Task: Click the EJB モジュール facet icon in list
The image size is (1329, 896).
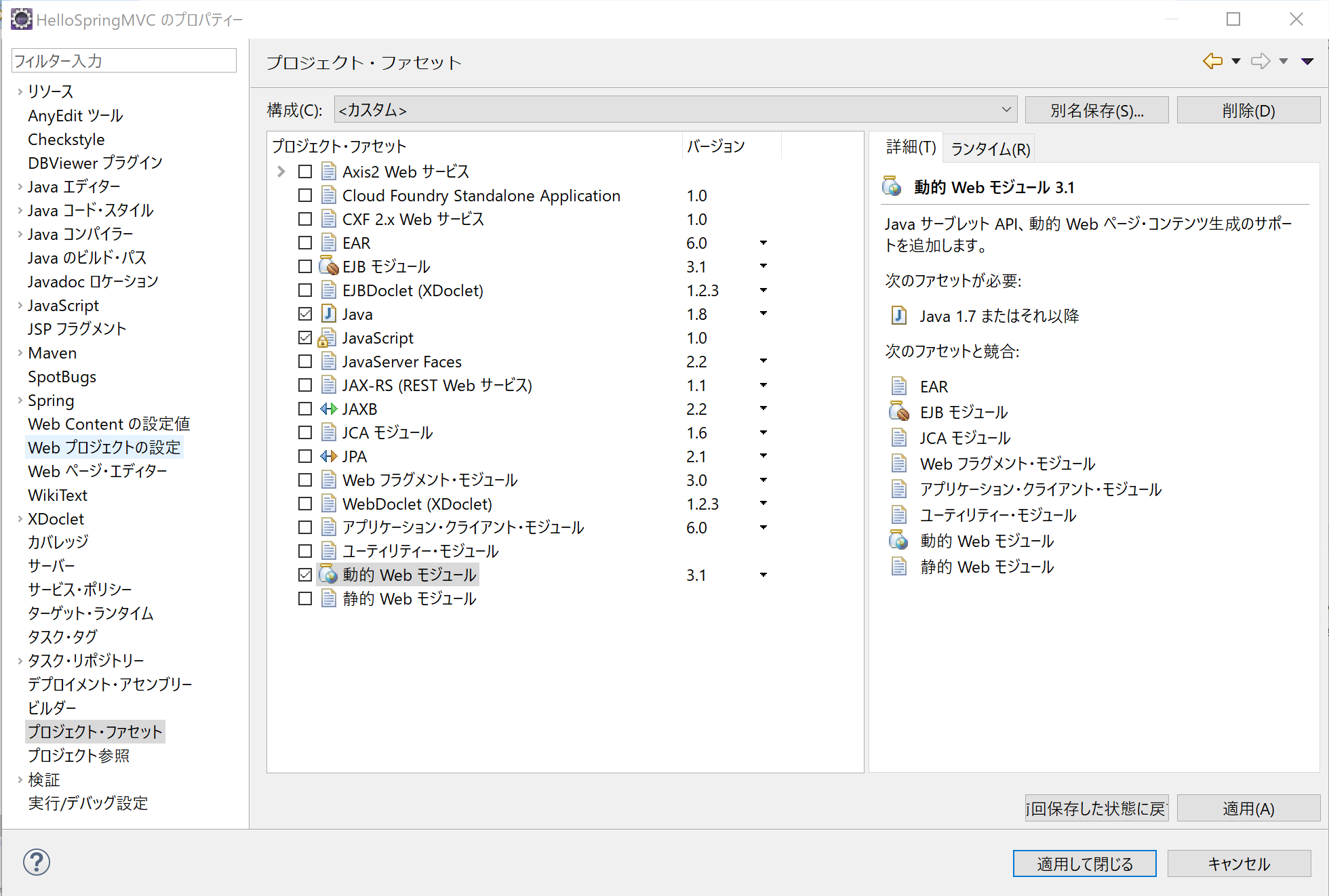Action: point(329,266)
